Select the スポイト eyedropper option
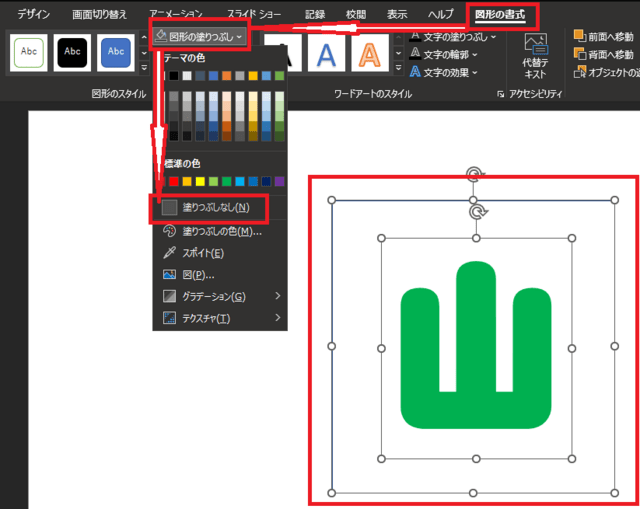 pyautogui.click(x=169, y=253)
